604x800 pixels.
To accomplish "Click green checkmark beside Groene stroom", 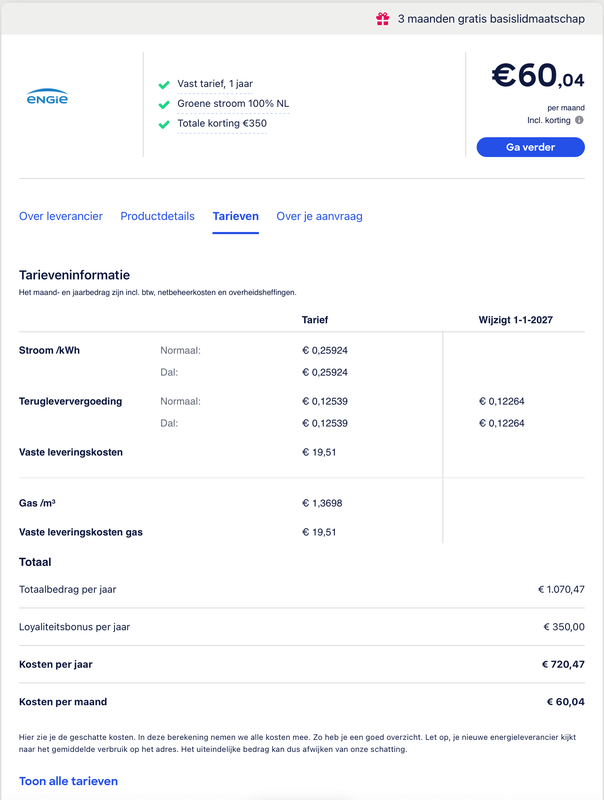I will 164,105.
